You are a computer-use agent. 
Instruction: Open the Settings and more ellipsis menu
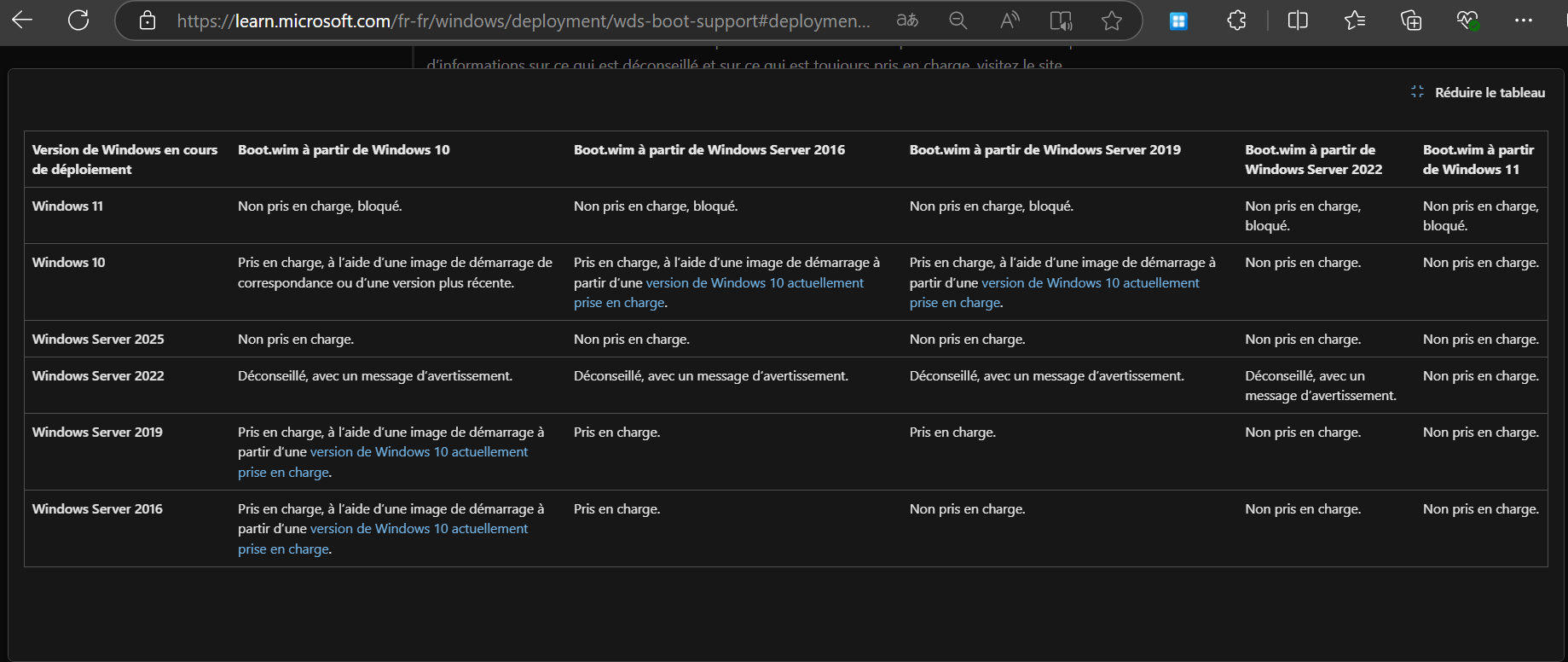coord(1524,20)
